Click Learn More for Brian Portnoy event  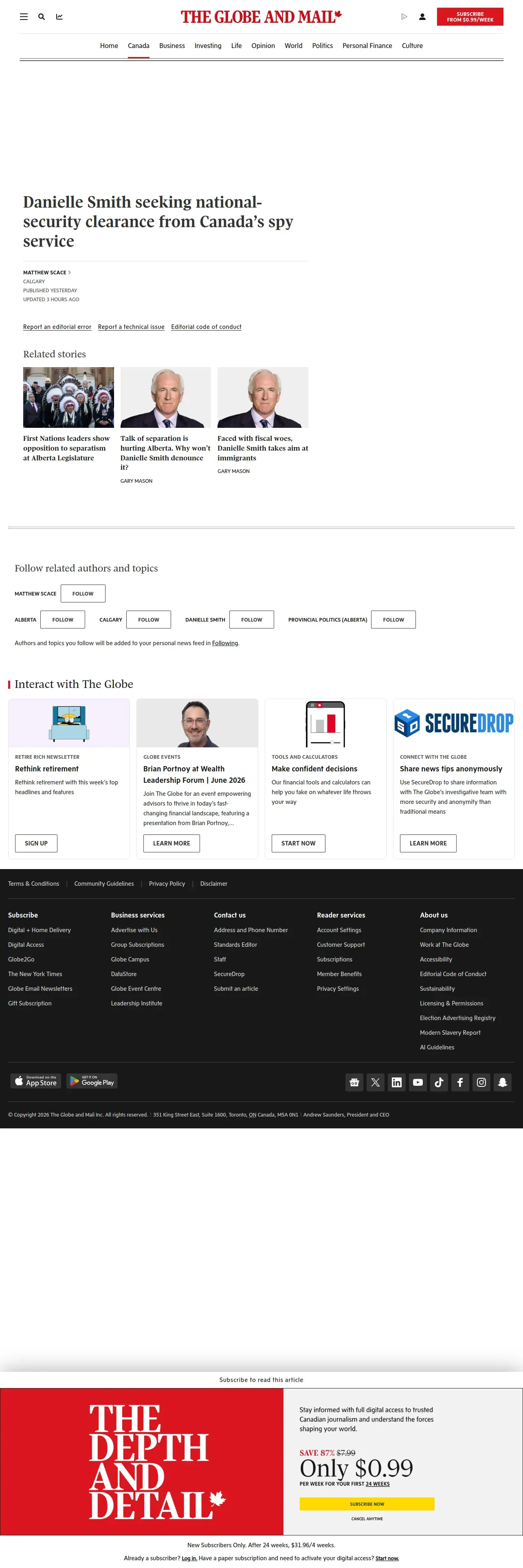(x=172, y=843)
